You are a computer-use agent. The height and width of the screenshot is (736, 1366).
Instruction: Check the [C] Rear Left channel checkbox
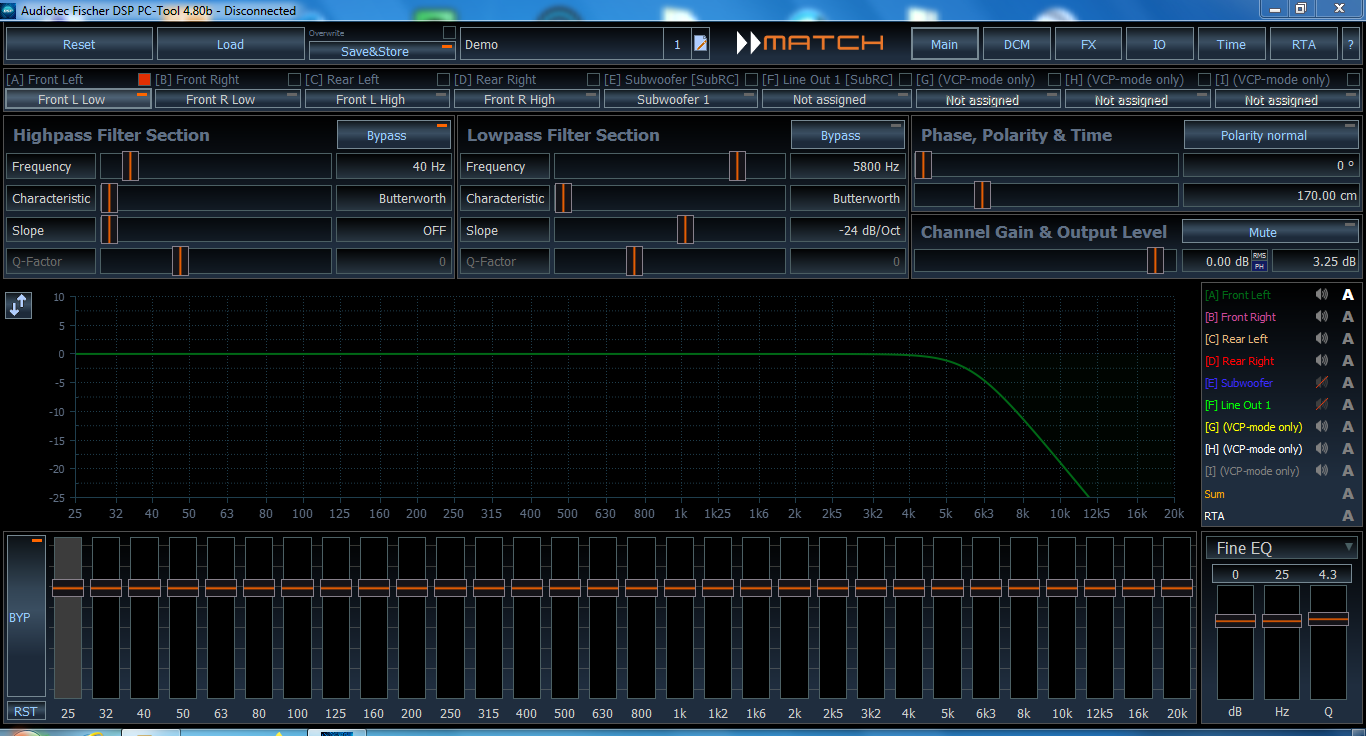click(x=443, y=79)
